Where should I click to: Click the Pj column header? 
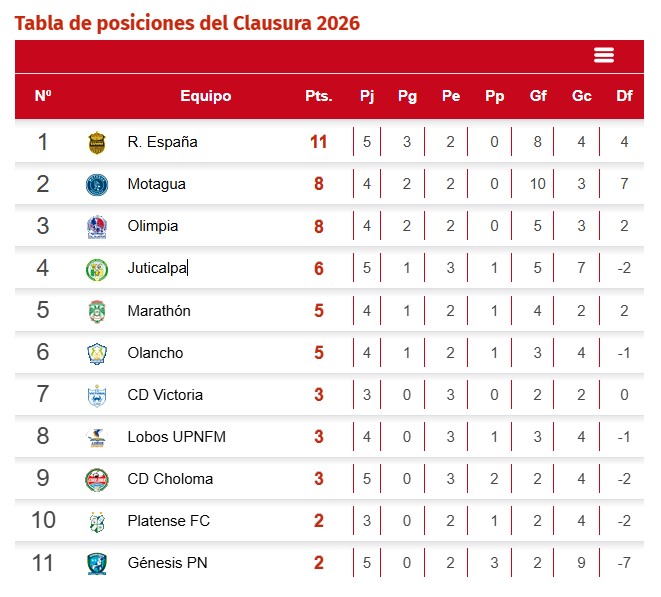tap(367, 96)
